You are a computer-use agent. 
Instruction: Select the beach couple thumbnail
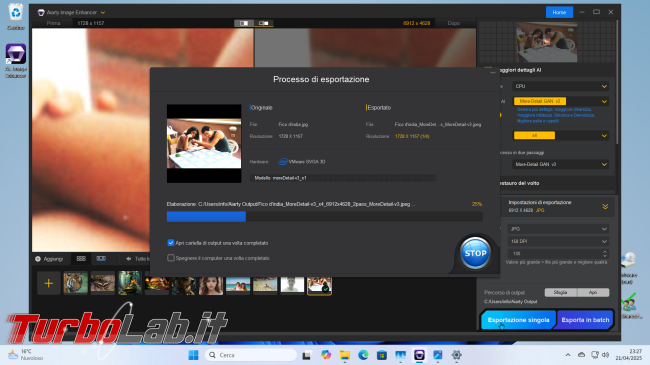(x=238, y=285)
